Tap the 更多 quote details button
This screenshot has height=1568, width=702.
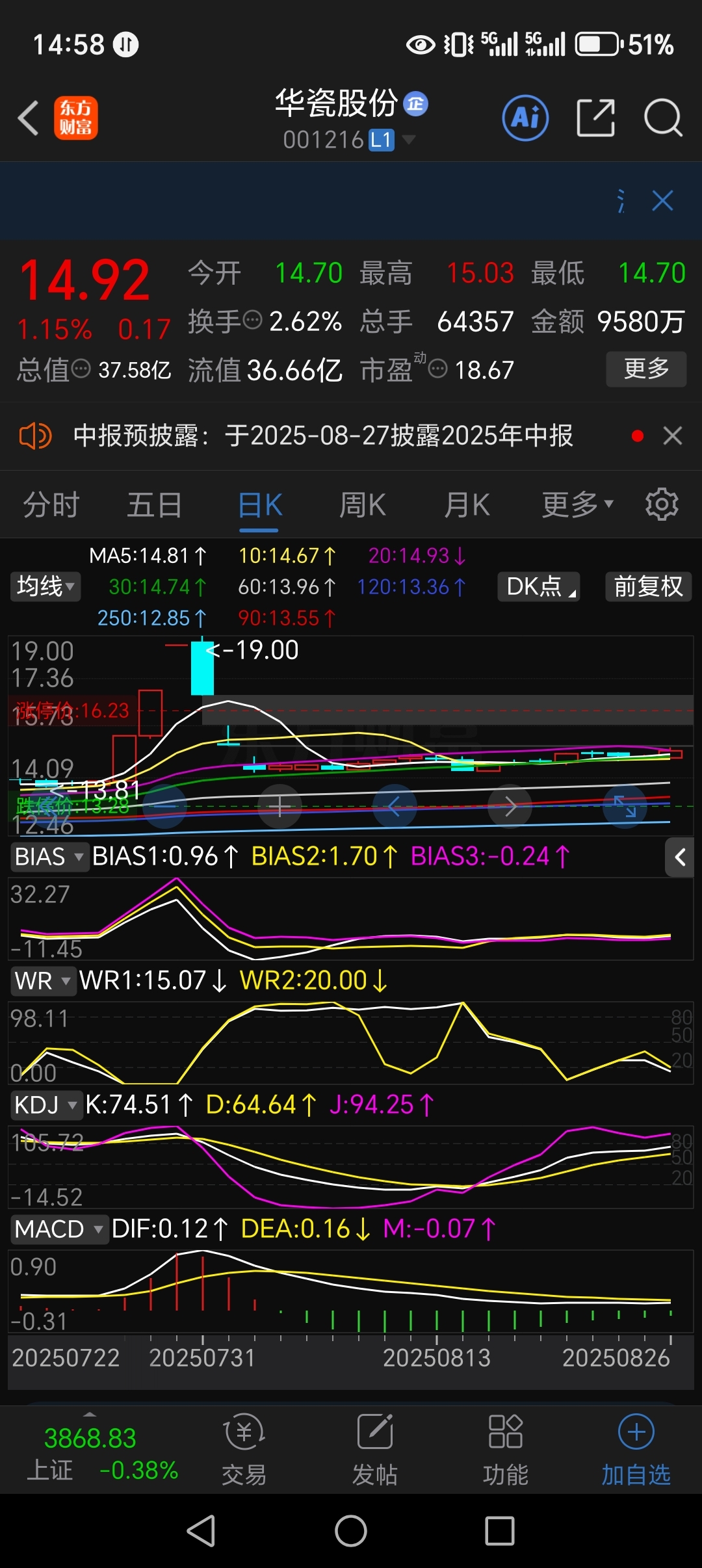click(646, 369)
